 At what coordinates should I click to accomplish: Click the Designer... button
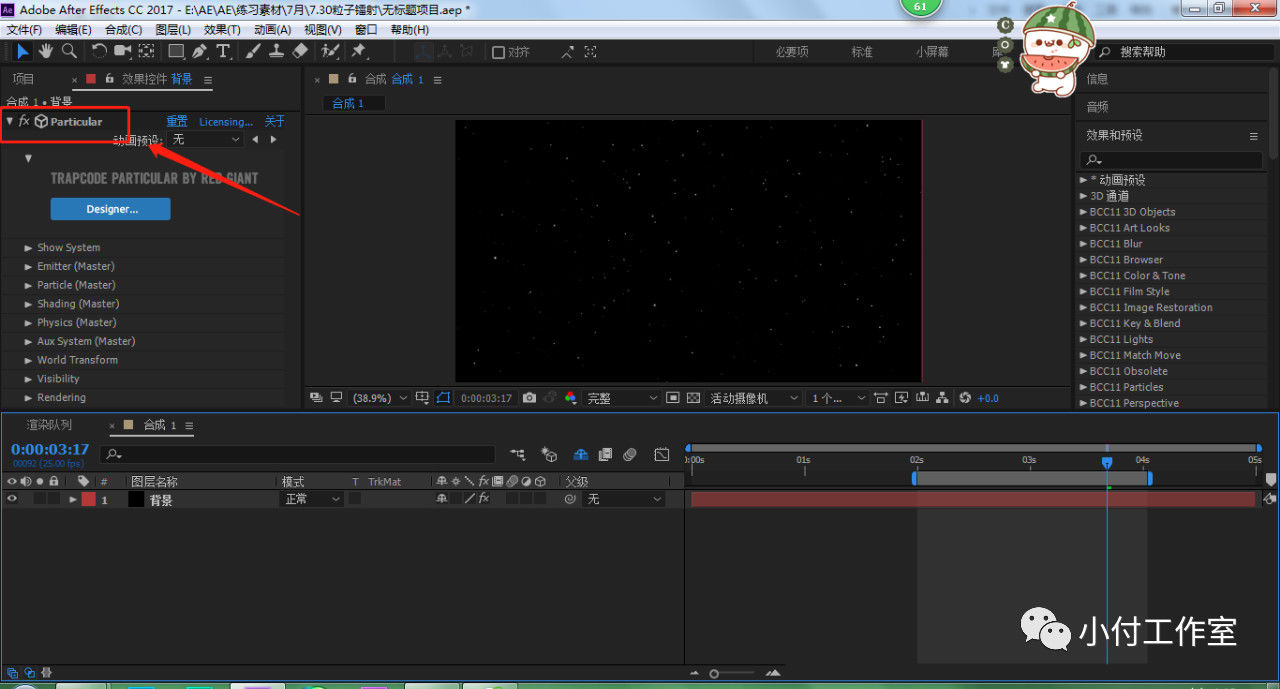pos(110,209)
